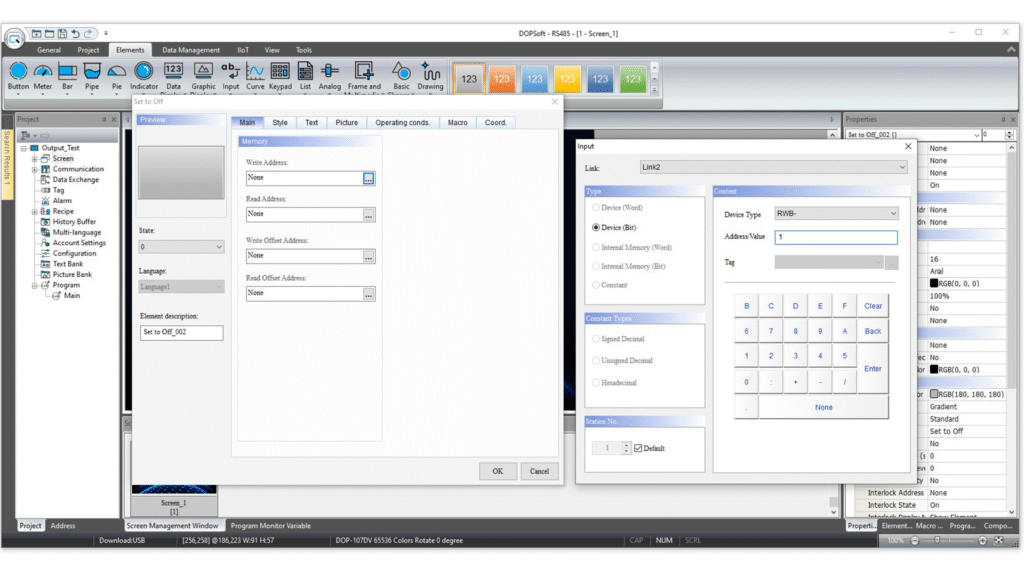Select the Meter element icon in ribbon
The height and width of the screenshot is (576, 1024).
[x=42, y=75]
